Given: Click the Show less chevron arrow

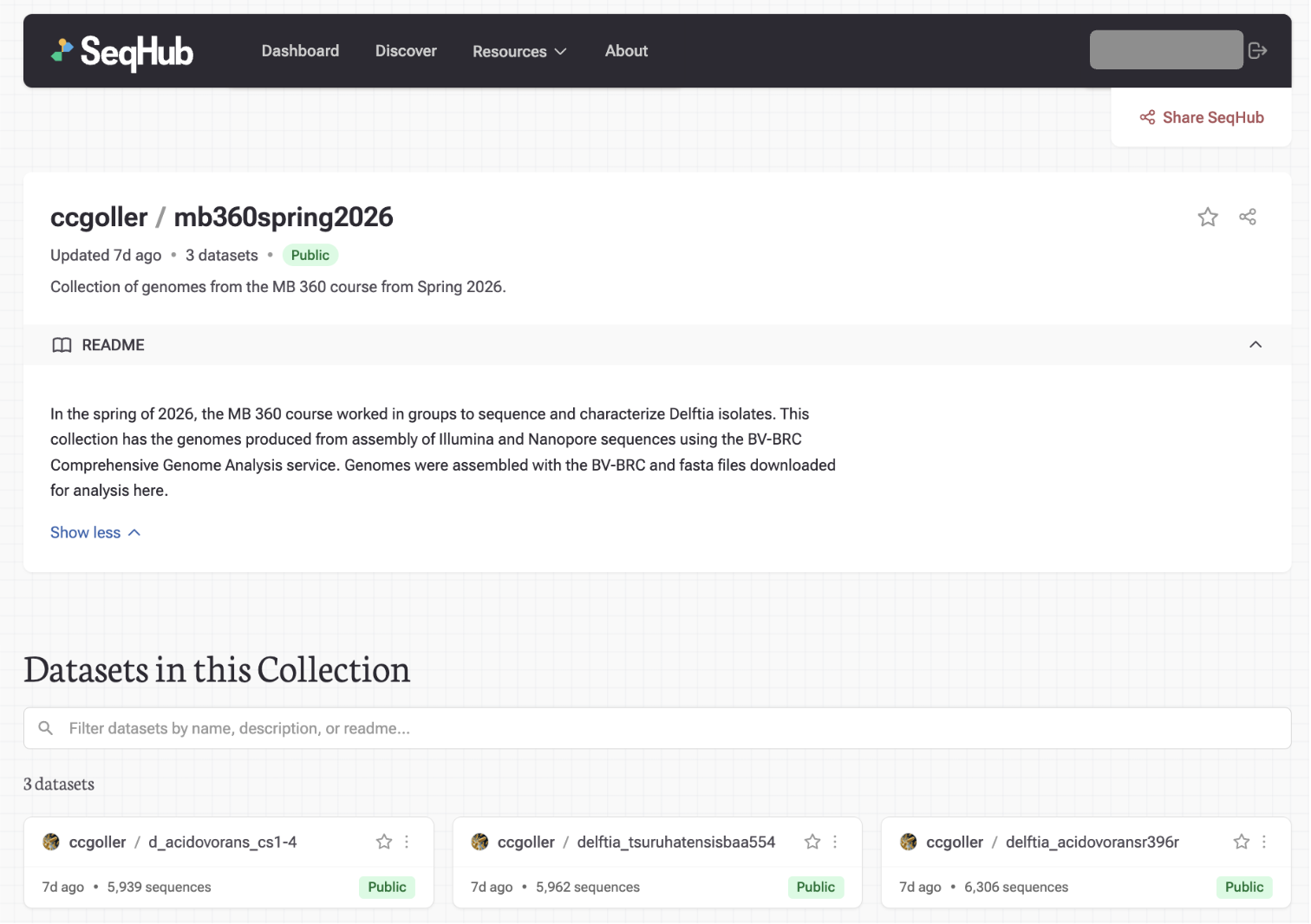Looking at the screenshot, I should 134,532.
